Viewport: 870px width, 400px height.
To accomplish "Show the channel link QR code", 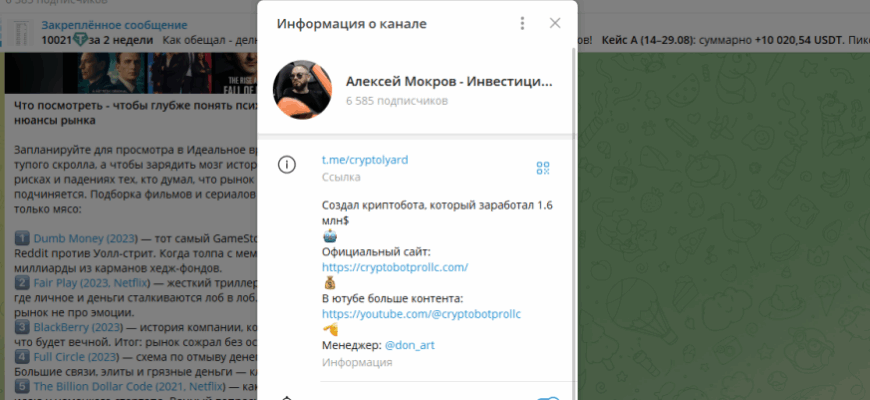I will [543, 168].
